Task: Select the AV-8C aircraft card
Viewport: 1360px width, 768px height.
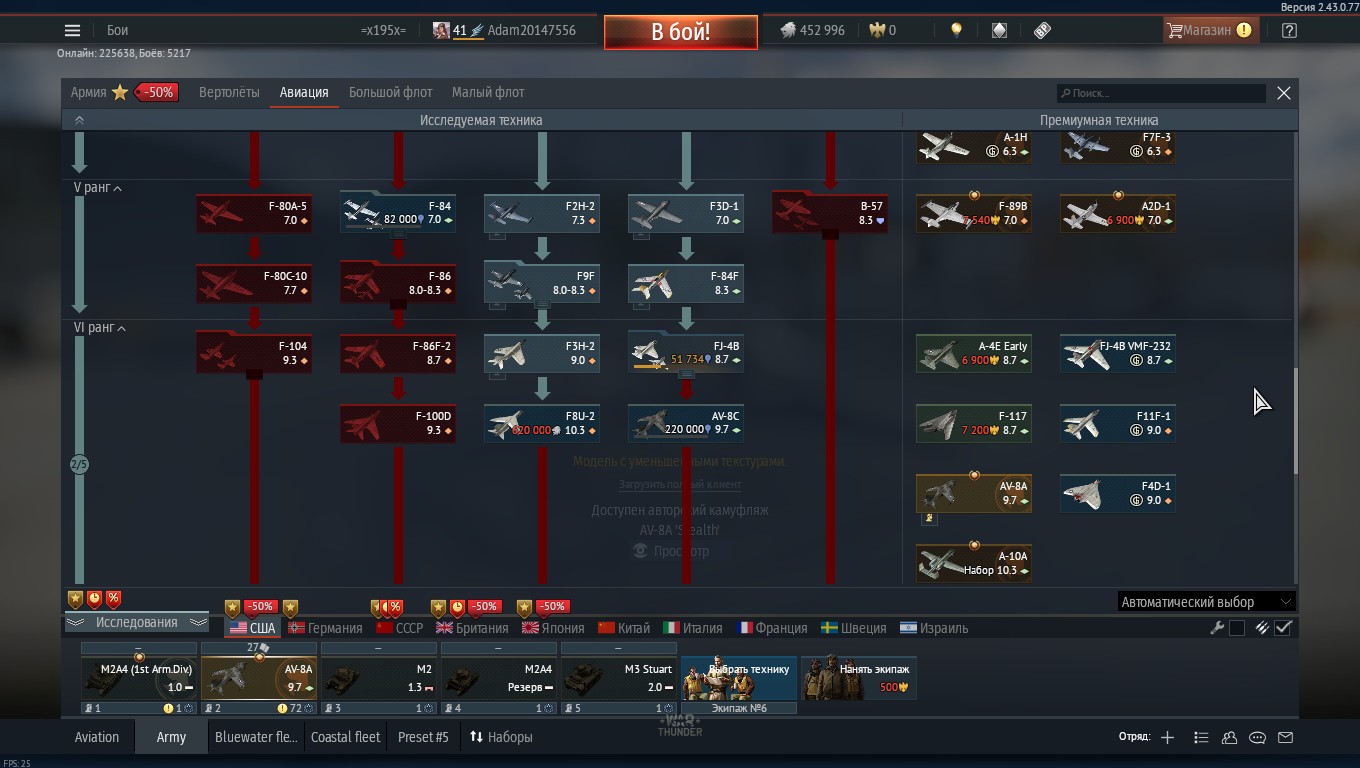Action: 686,423
